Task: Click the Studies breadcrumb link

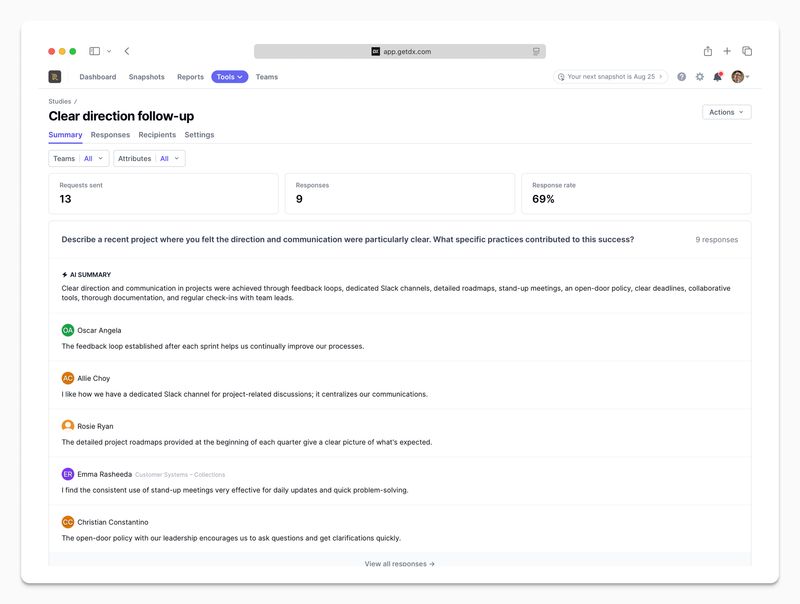Action: coord(60,101)
